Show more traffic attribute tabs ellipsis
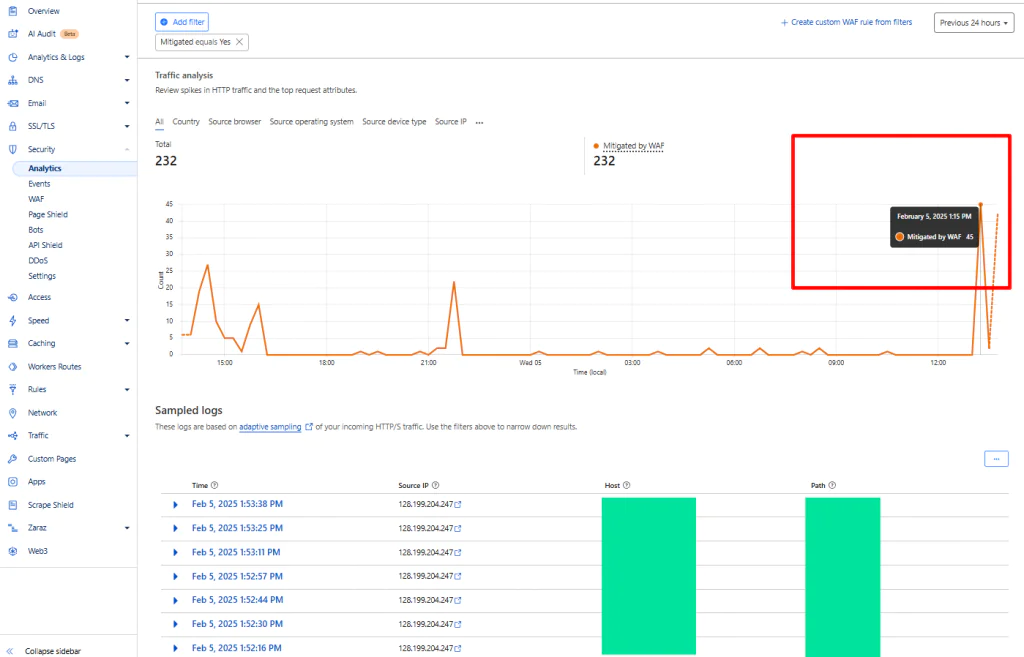 pyautogui.click(x=479, y=123)
